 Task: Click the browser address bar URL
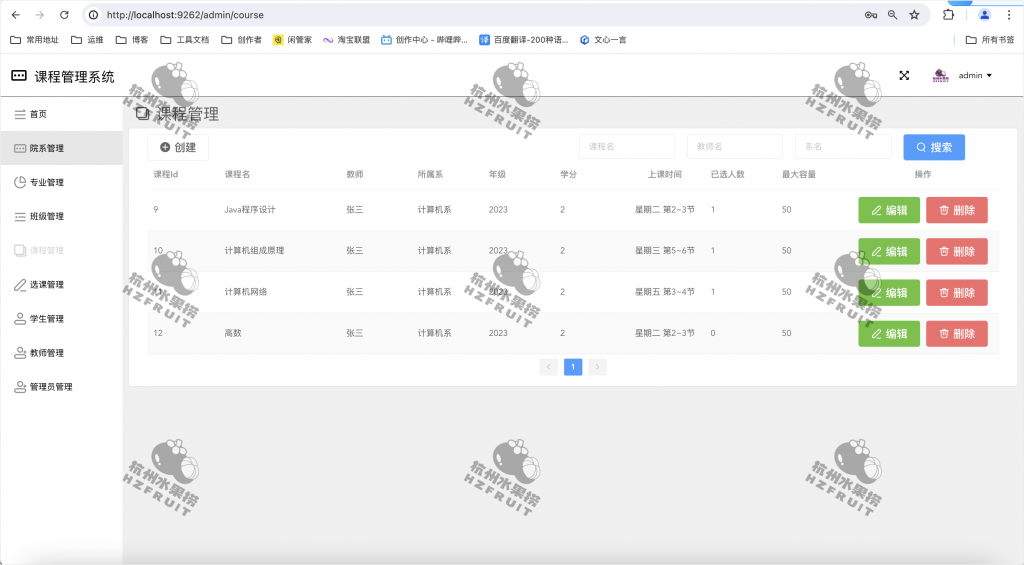185,14
